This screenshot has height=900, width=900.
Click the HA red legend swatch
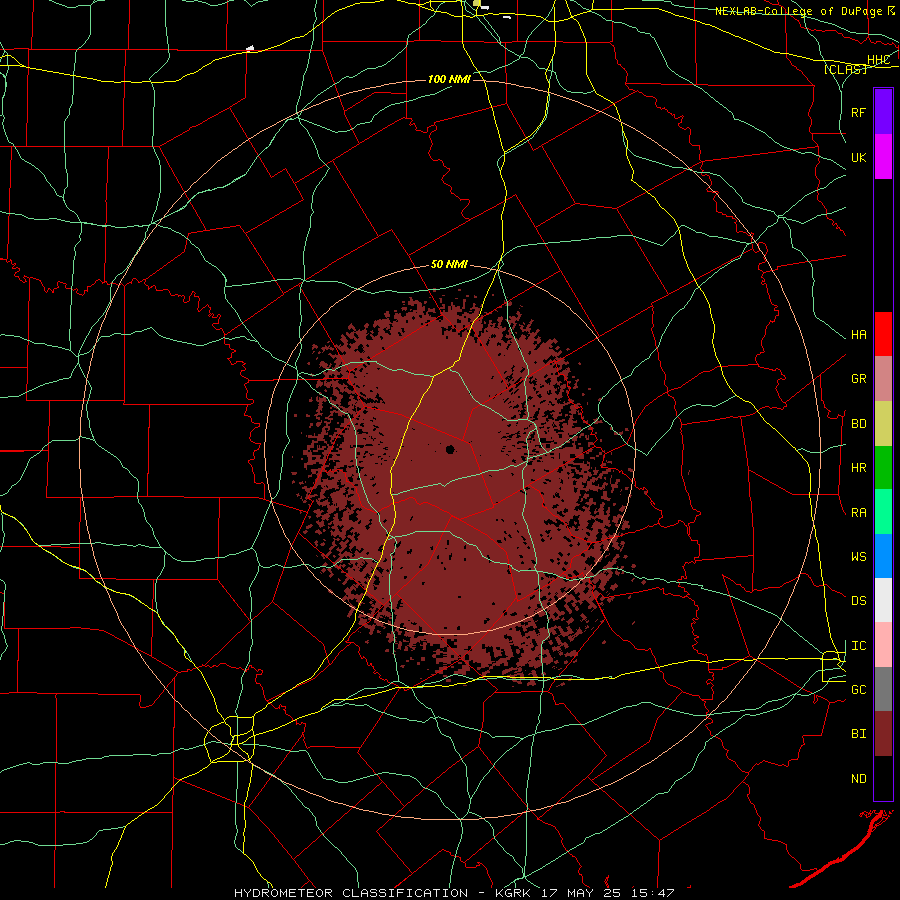[883, 334]
